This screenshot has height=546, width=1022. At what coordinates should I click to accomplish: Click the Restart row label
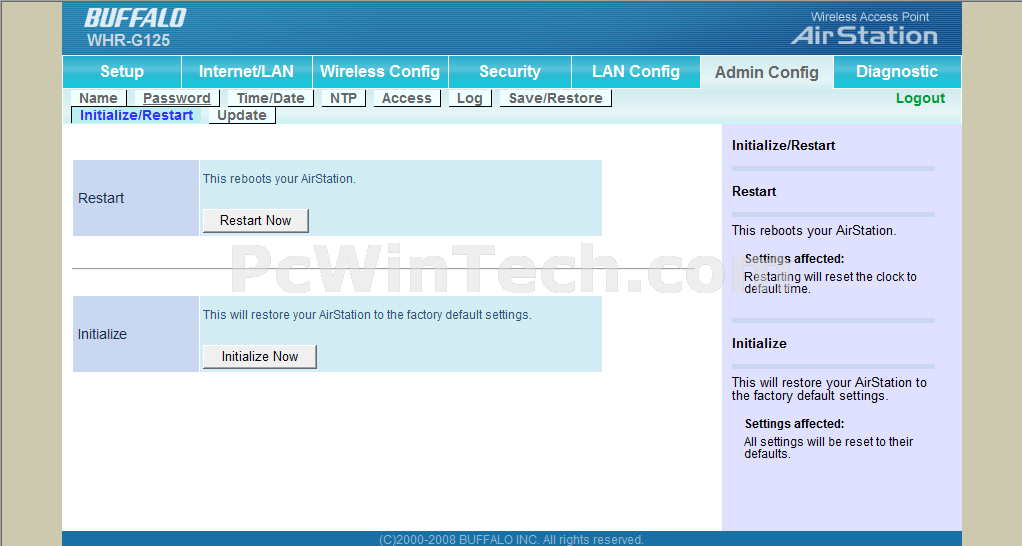[101, 198]
